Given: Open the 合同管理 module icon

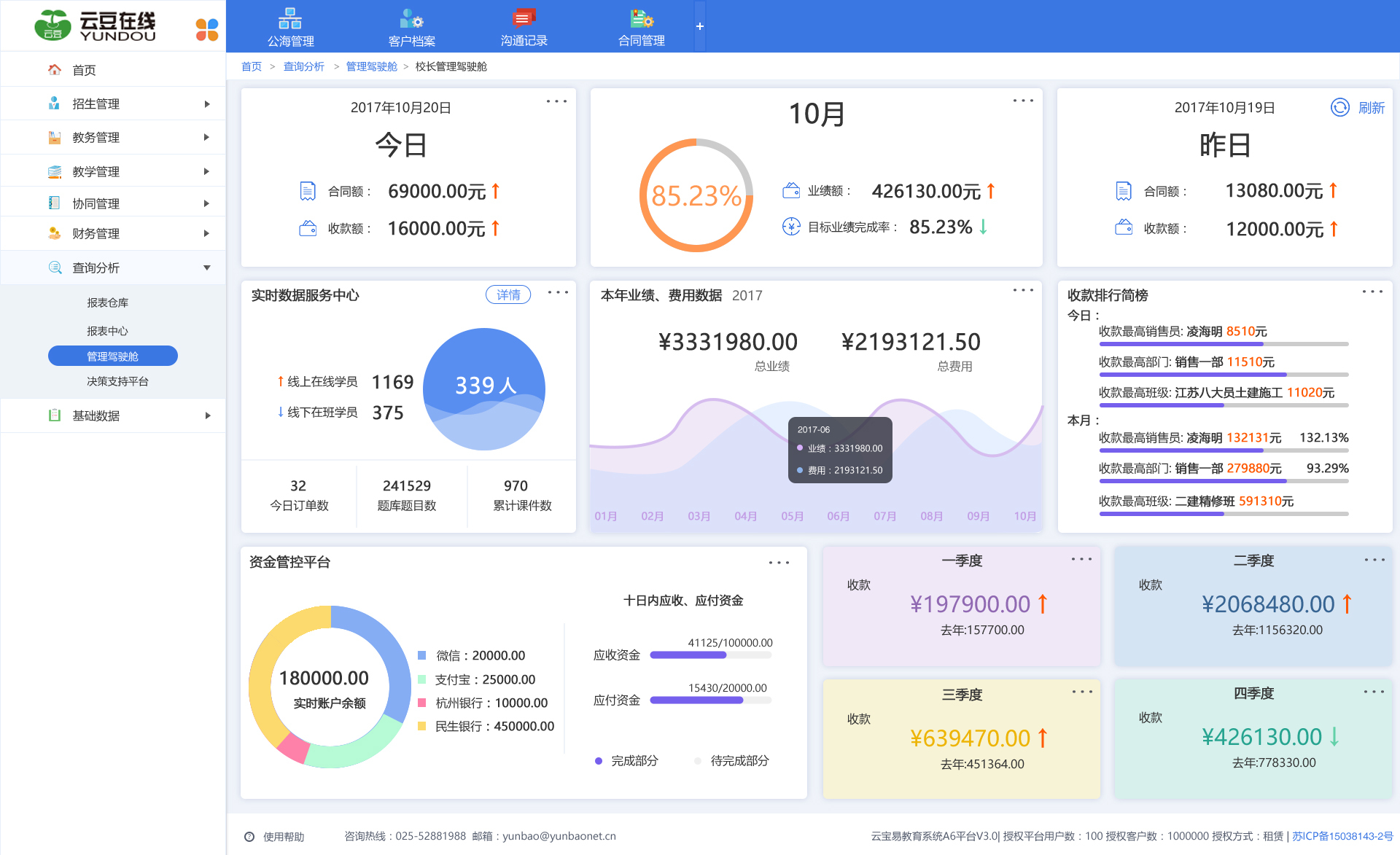Looking at the screenshot, I should tap(641, 26).
